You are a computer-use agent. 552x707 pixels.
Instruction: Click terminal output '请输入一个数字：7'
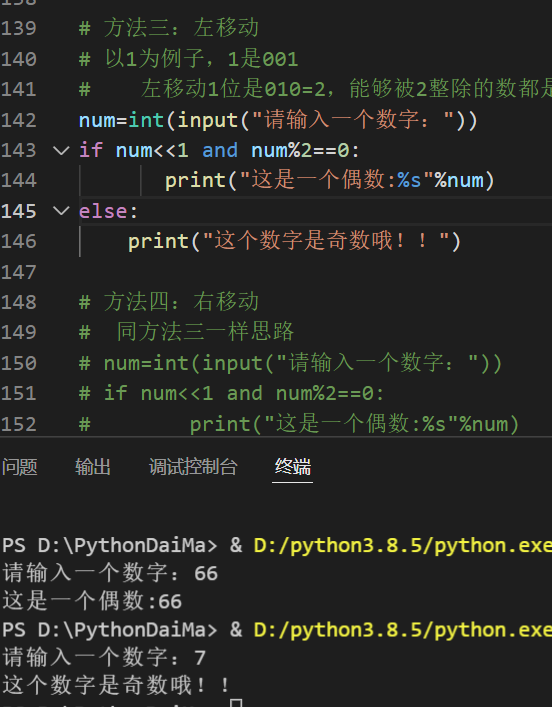104,657
